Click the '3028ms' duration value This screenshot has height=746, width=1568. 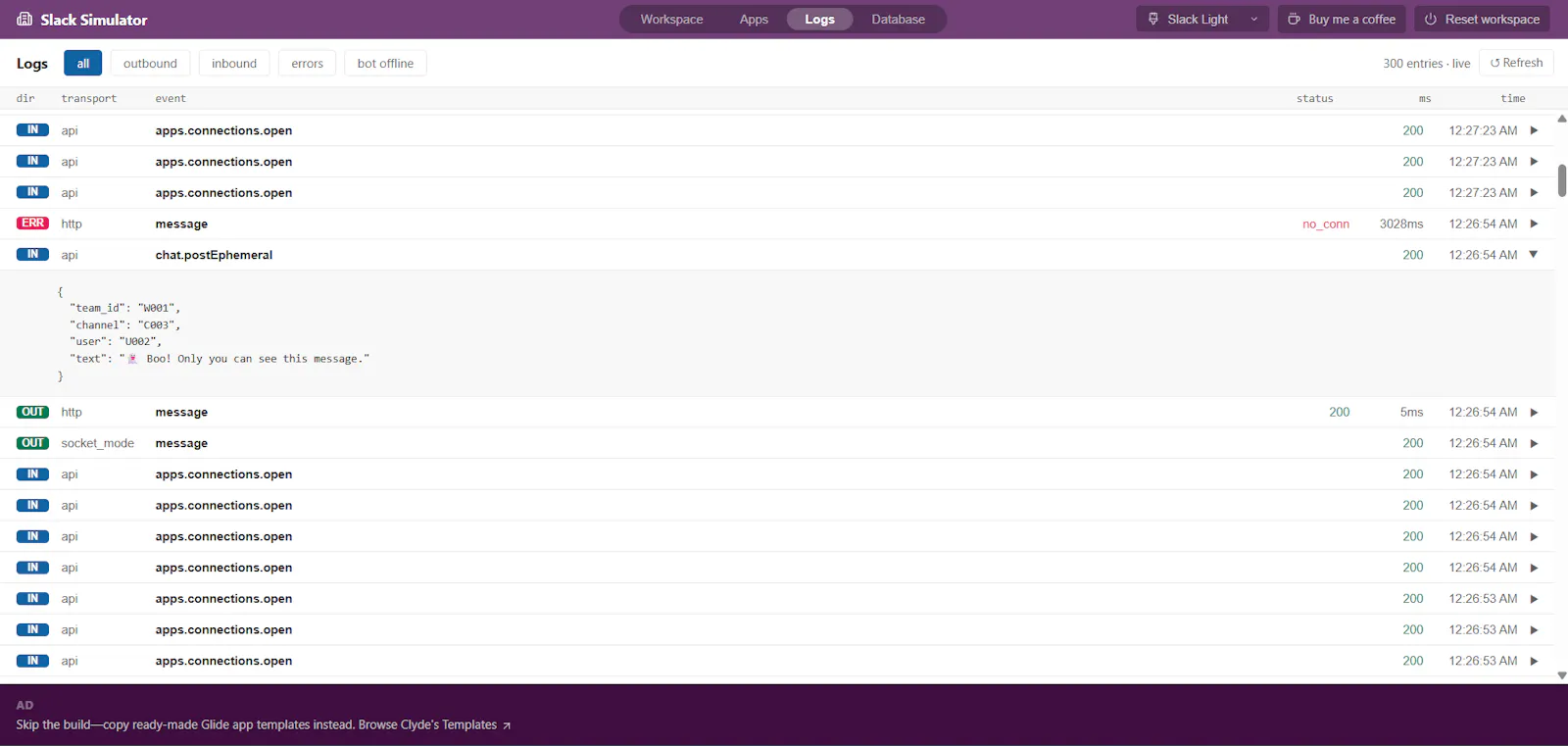[x=1401, y=224]
